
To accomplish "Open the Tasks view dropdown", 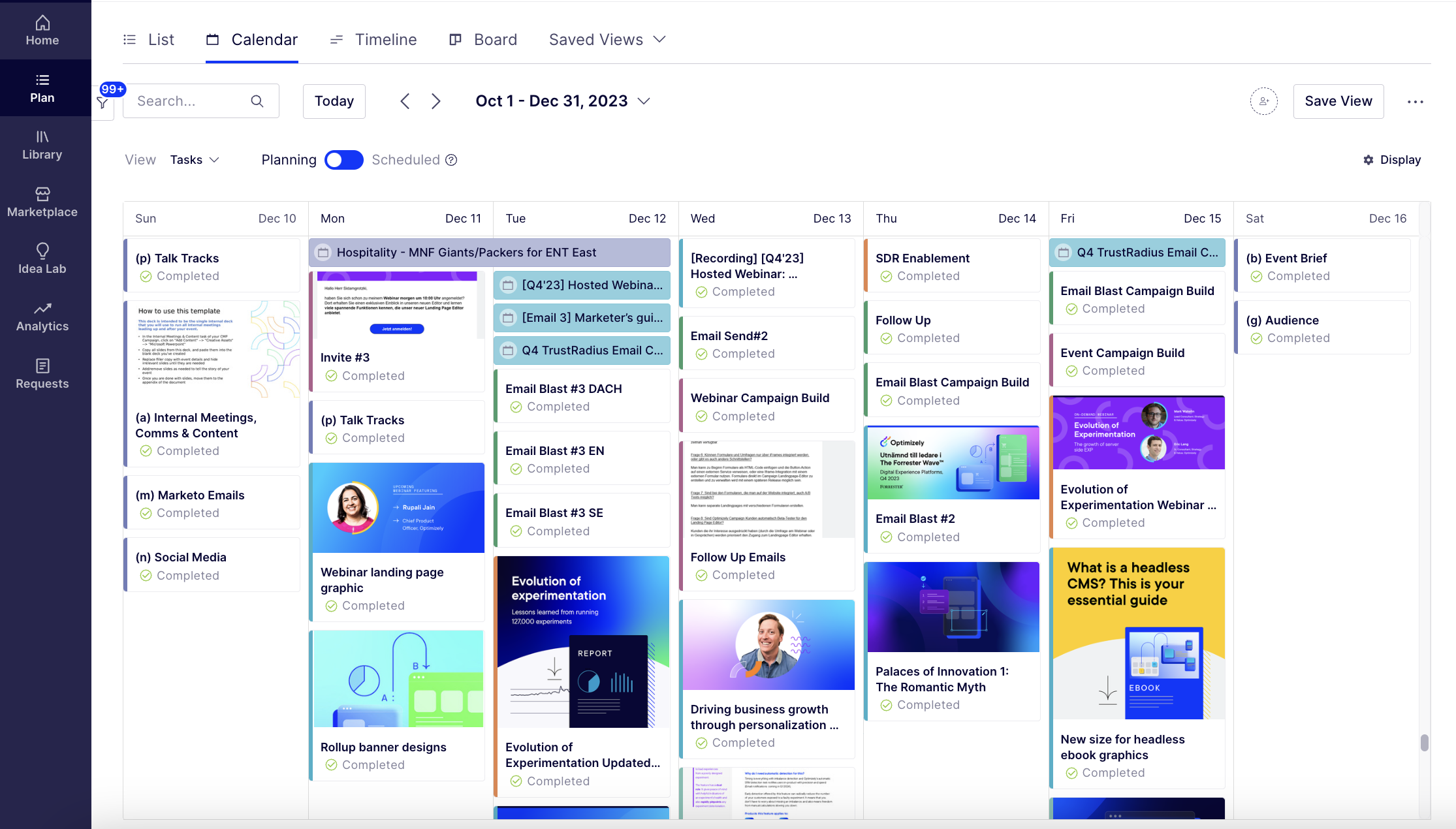I will tap(195, 160).
